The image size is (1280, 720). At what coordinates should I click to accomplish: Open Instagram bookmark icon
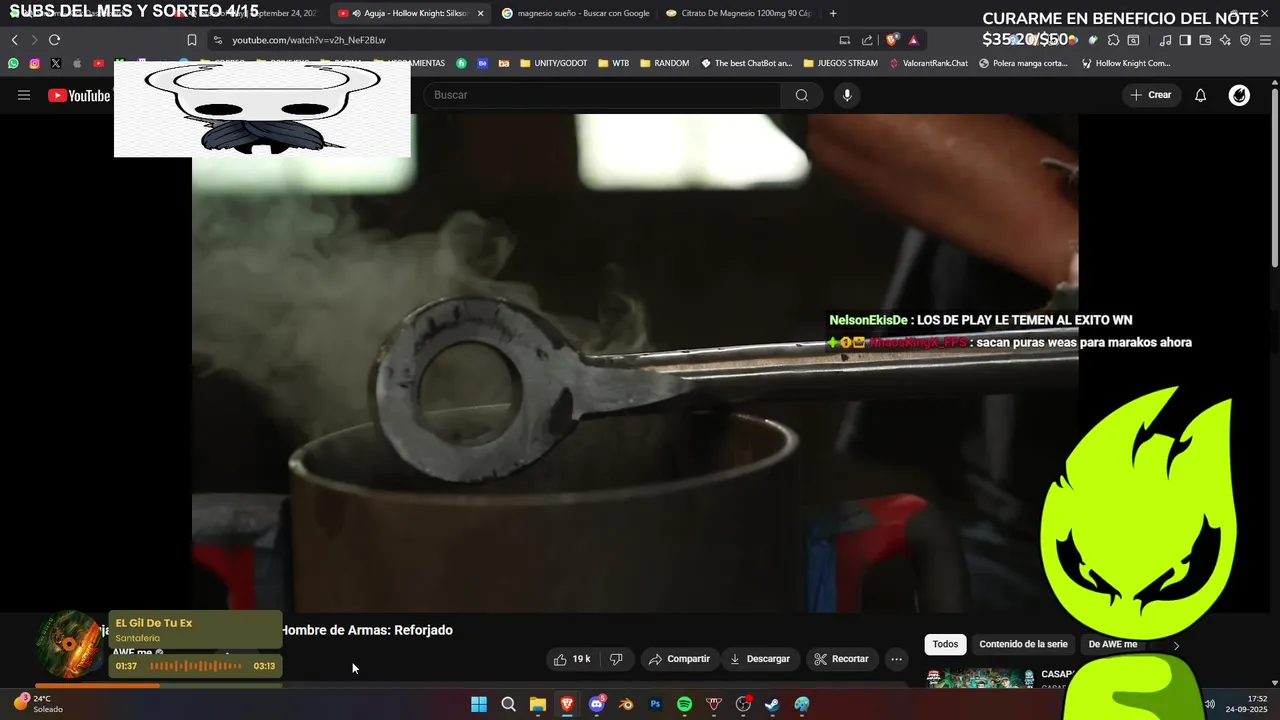click(34, 63)
